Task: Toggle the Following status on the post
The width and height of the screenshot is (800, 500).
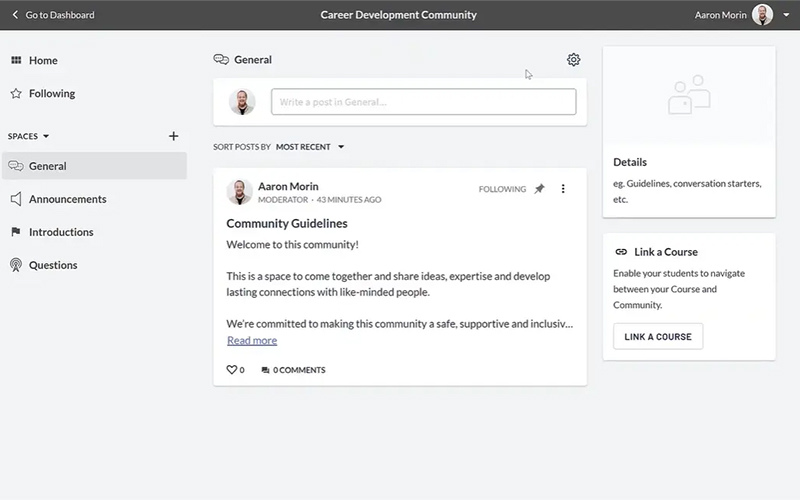Action: coord(502,189)
